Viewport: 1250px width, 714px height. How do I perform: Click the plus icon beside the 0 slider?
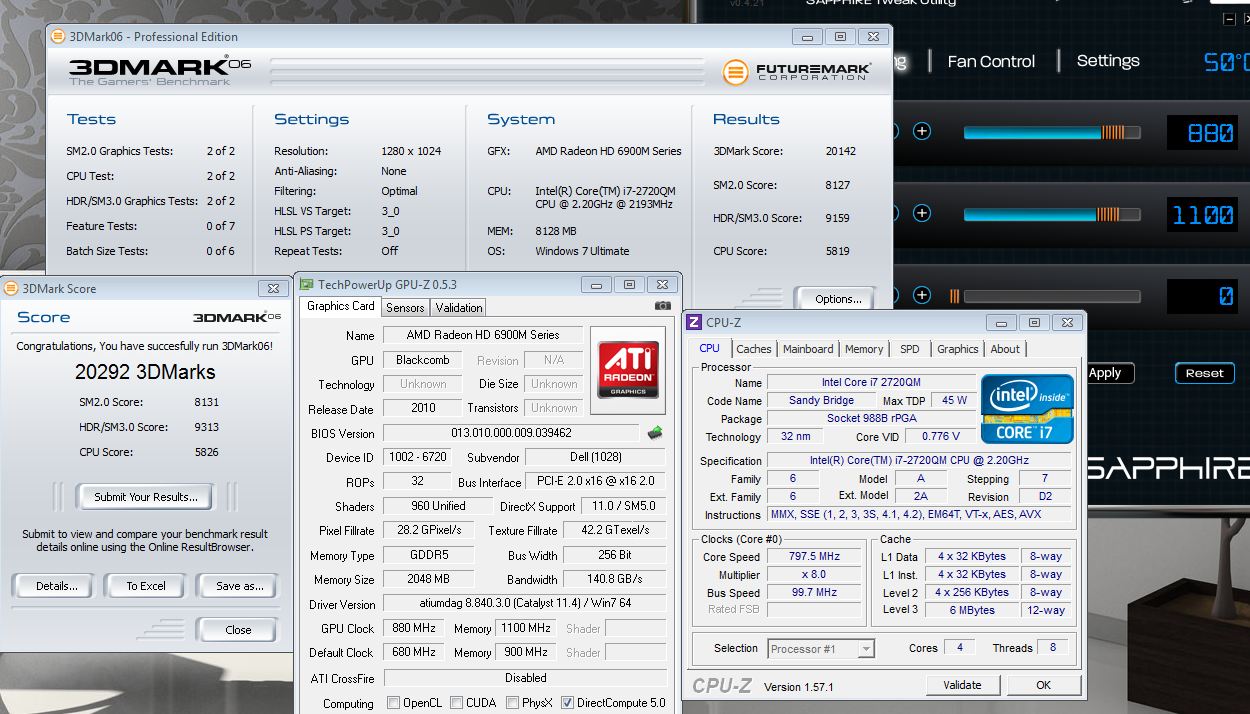[922, 295]
